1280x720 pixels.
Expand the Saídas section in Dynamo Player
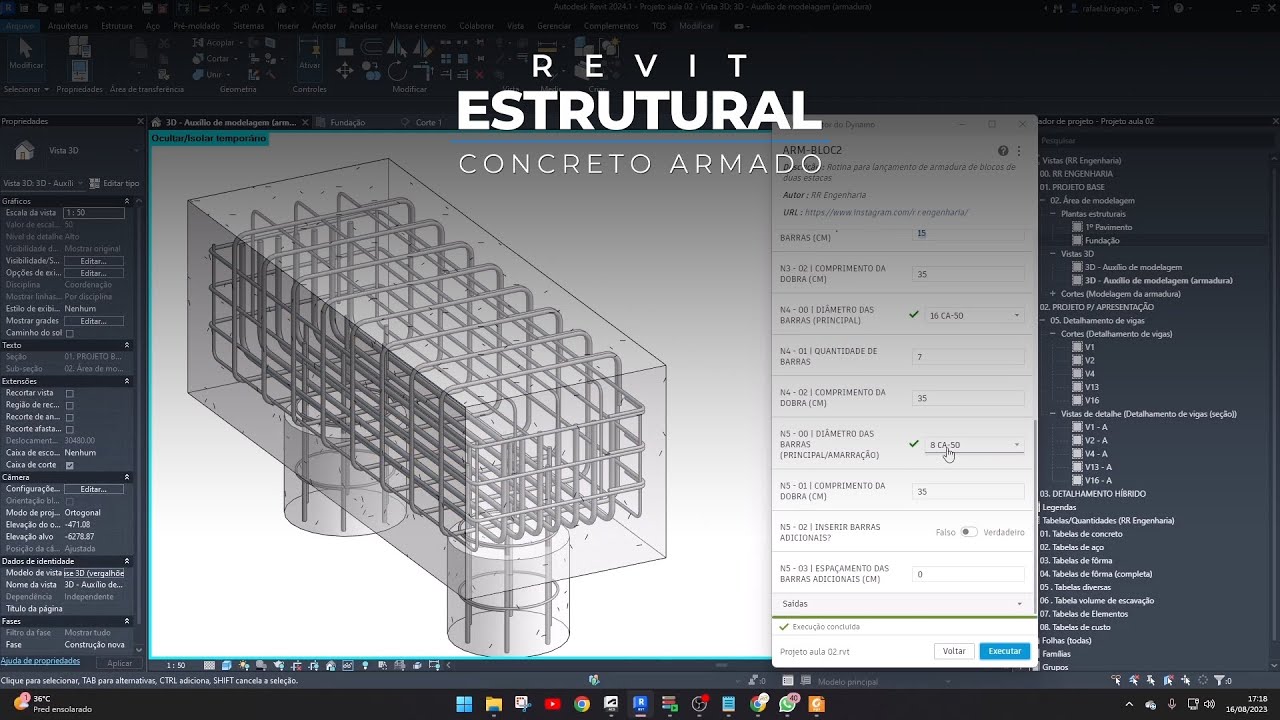click(x=903, y=604)
